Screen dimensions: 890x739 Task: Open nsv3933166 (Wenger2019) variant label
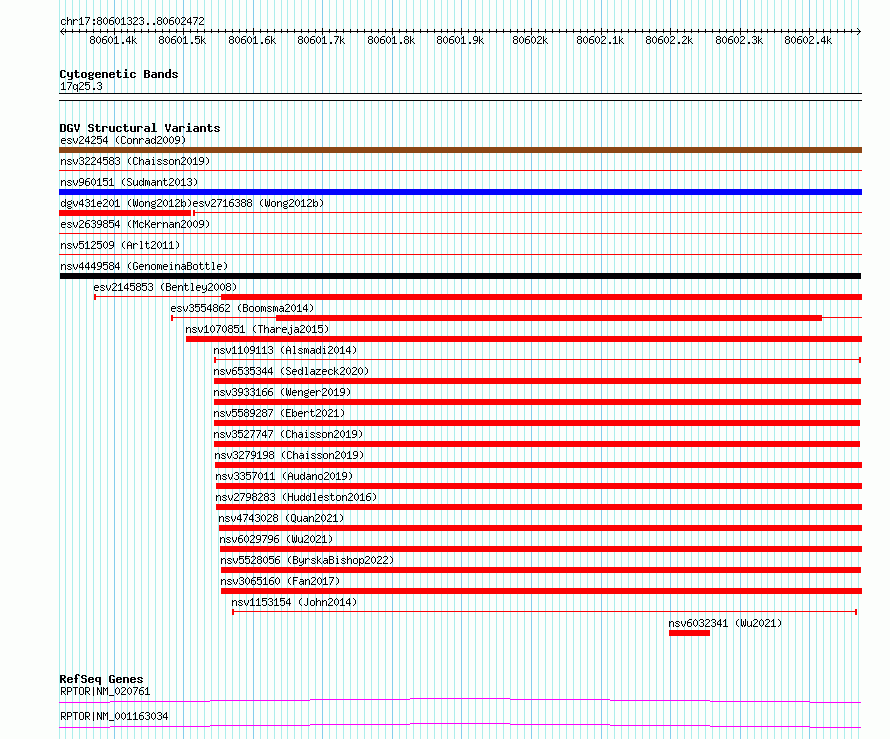282,392
